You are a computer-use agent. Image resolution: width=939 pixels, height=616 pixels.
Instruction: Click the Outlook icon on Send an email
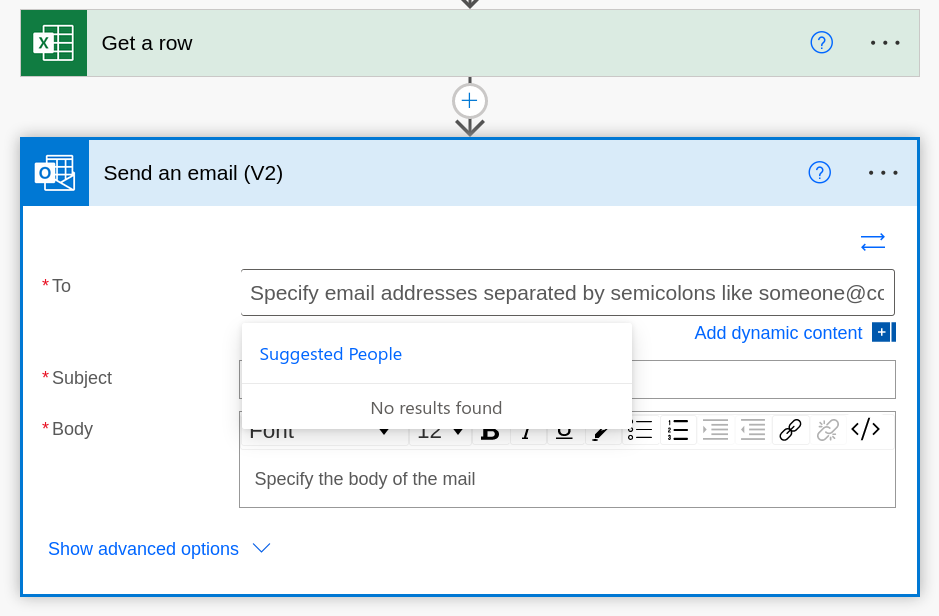pyautogui.click(x=55, y=173)
